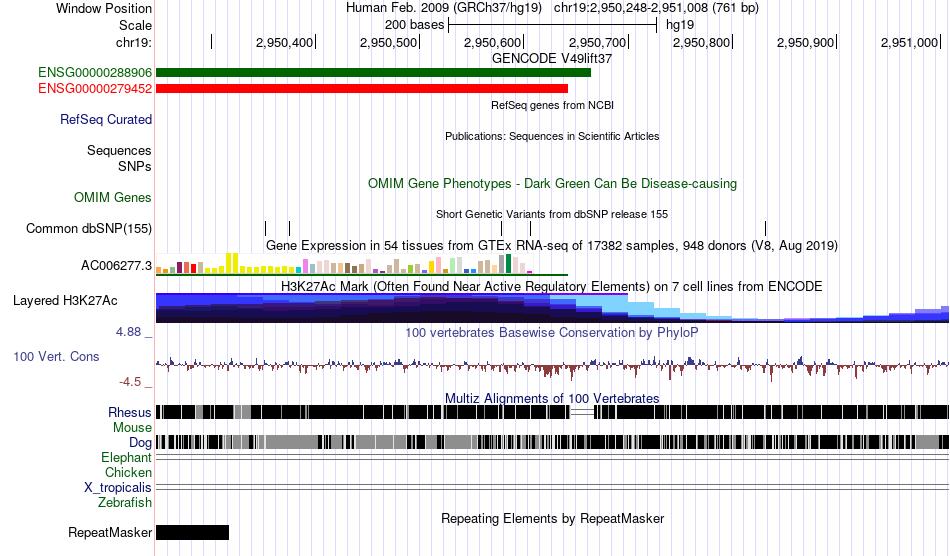Image resolution: width=950 pixels, height=556 pixels.
Task: Click the 200 bases scale bar
Action: click(x=553, y=25)
